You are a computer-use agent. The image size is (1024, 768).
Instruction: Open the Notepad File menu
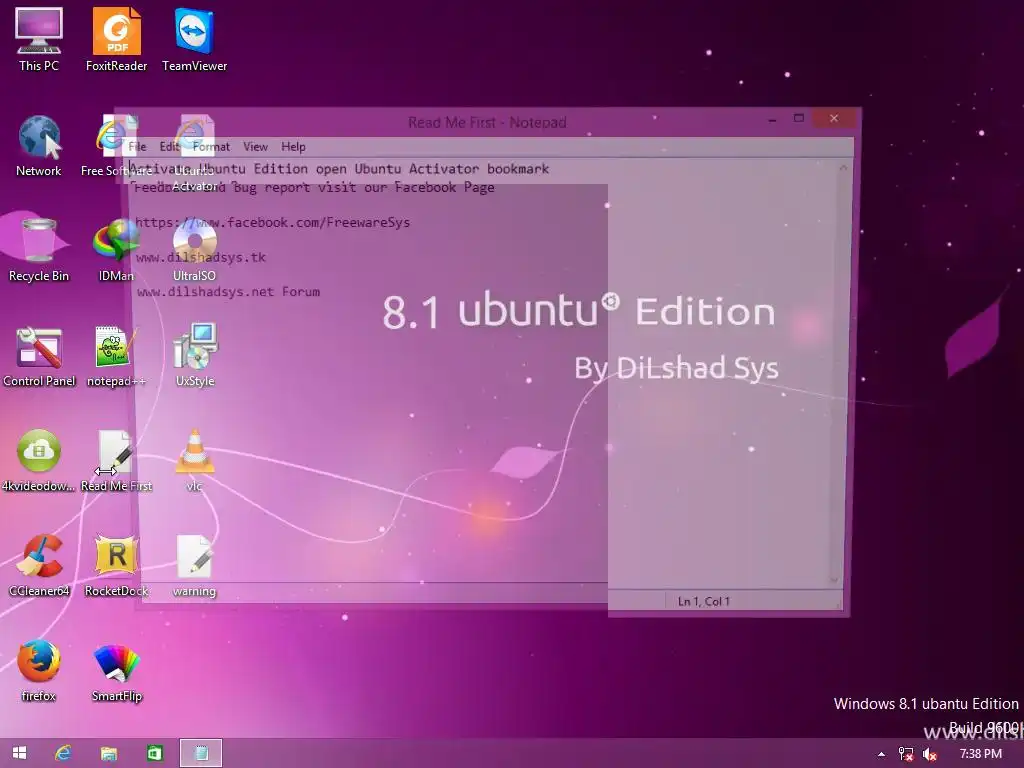click(137, 146)
